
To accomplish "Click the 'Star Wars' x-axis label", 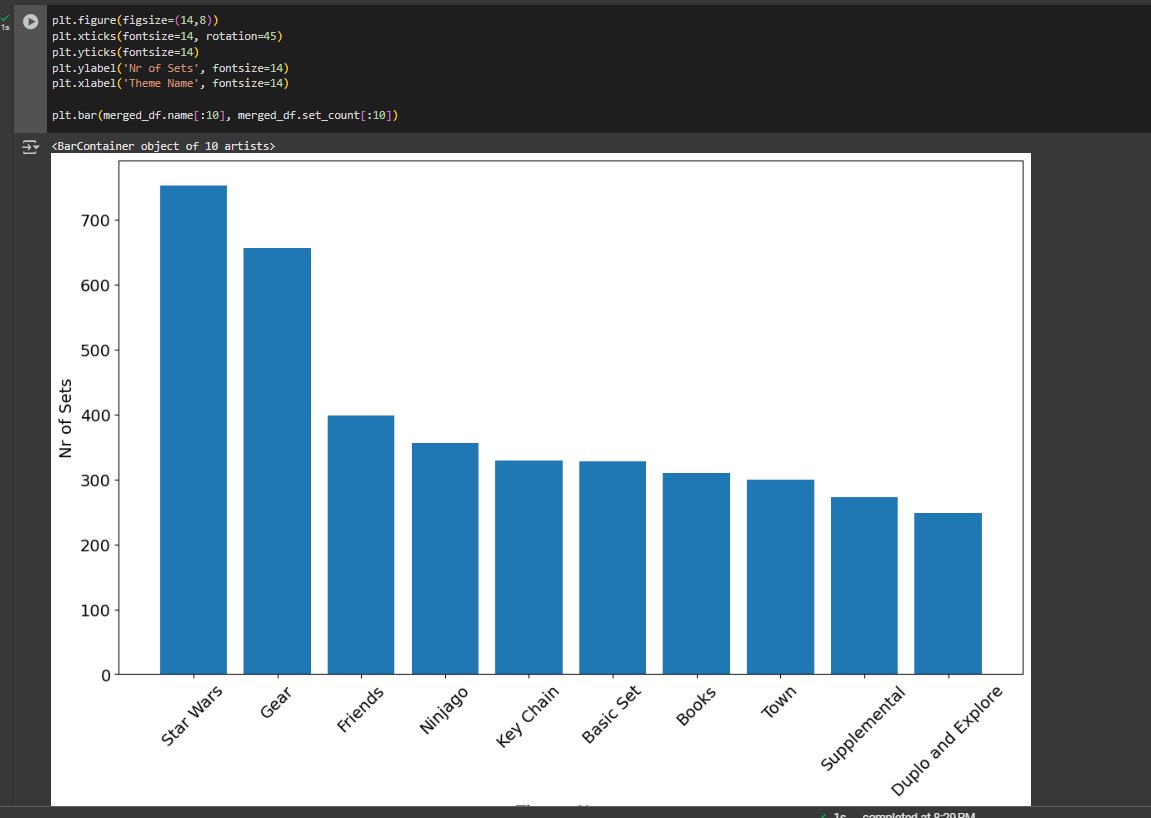I will (191, 716).
